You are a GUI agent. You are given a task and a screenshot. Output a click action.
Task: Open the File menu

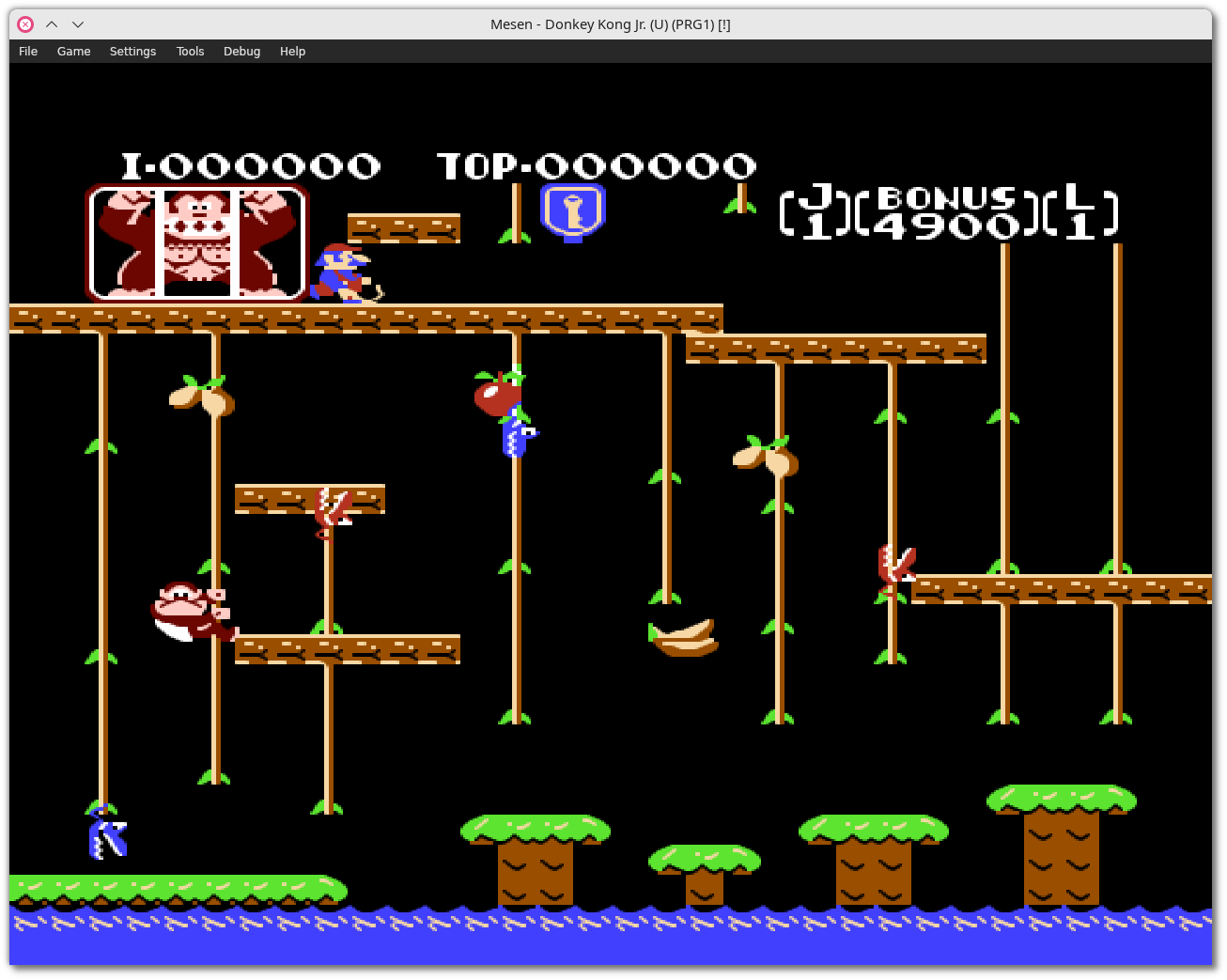point(28,52)
